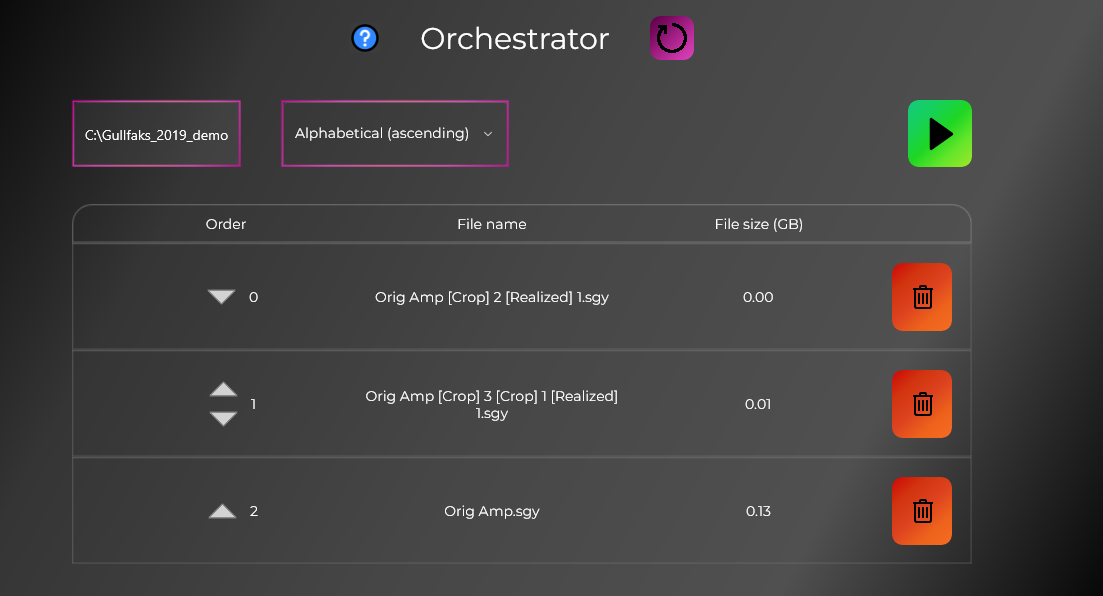Viewport: 1103px width, 596px height.
Task: Move order 1 file up
Action: coord(224,389)
